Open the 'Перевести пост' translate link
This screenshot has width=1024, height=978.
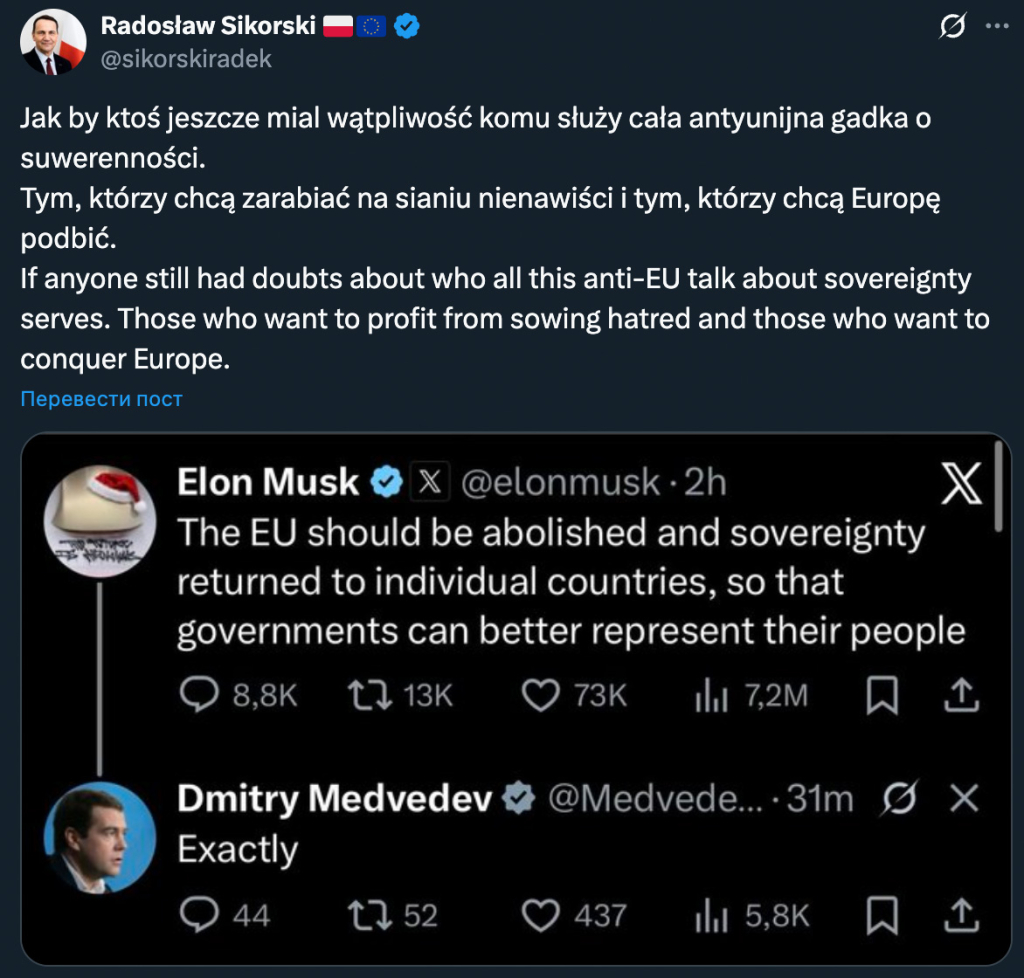tap(98, 398)
